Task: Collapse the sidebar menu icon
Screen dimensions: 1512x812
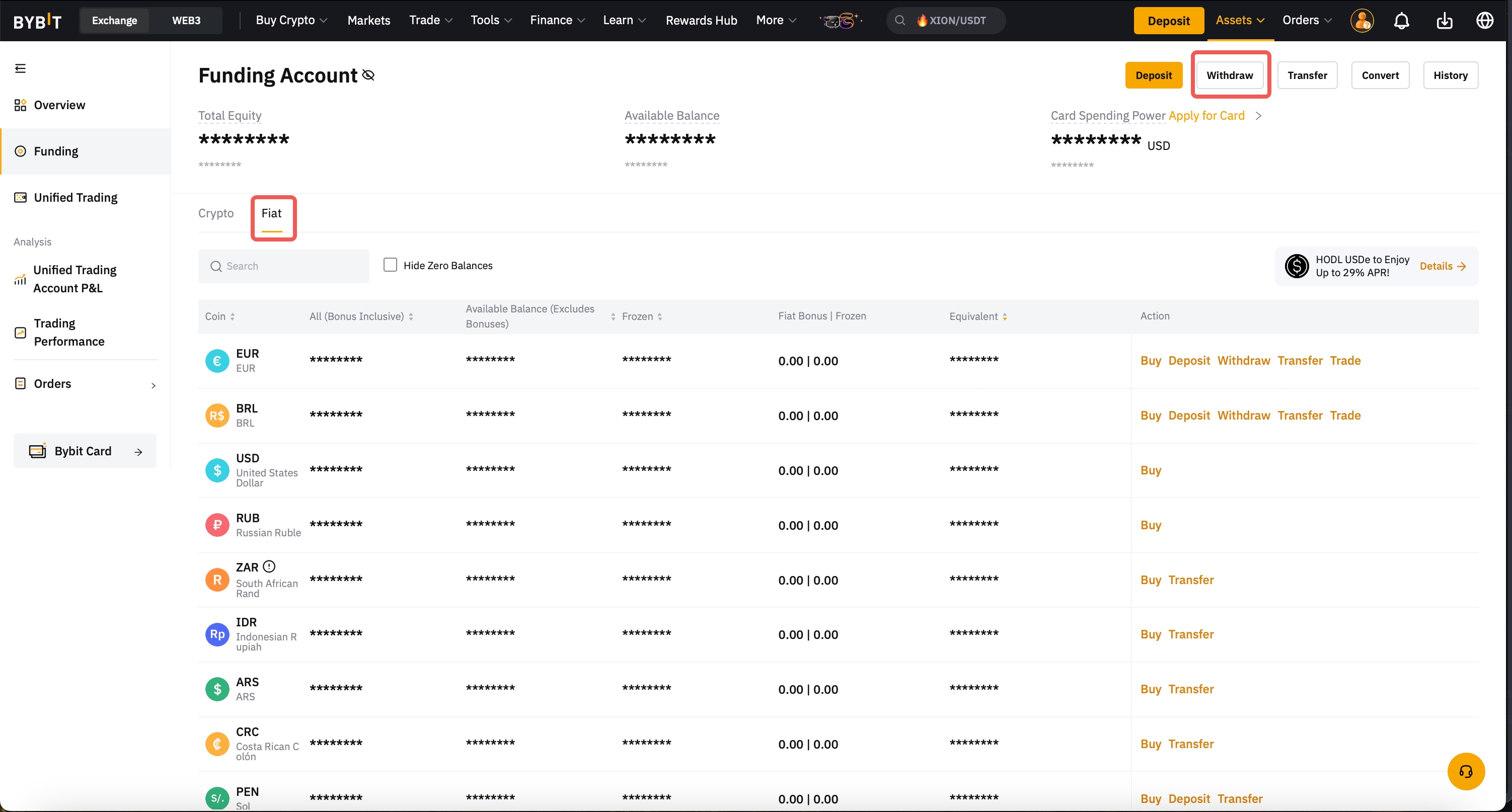Action: click(x=21, y=68)
